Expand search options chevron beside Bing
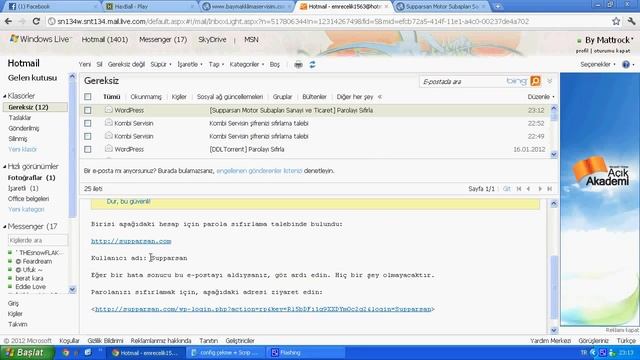Image resolution: width=640 pixels, height=360 pixels. pos(549,81)
